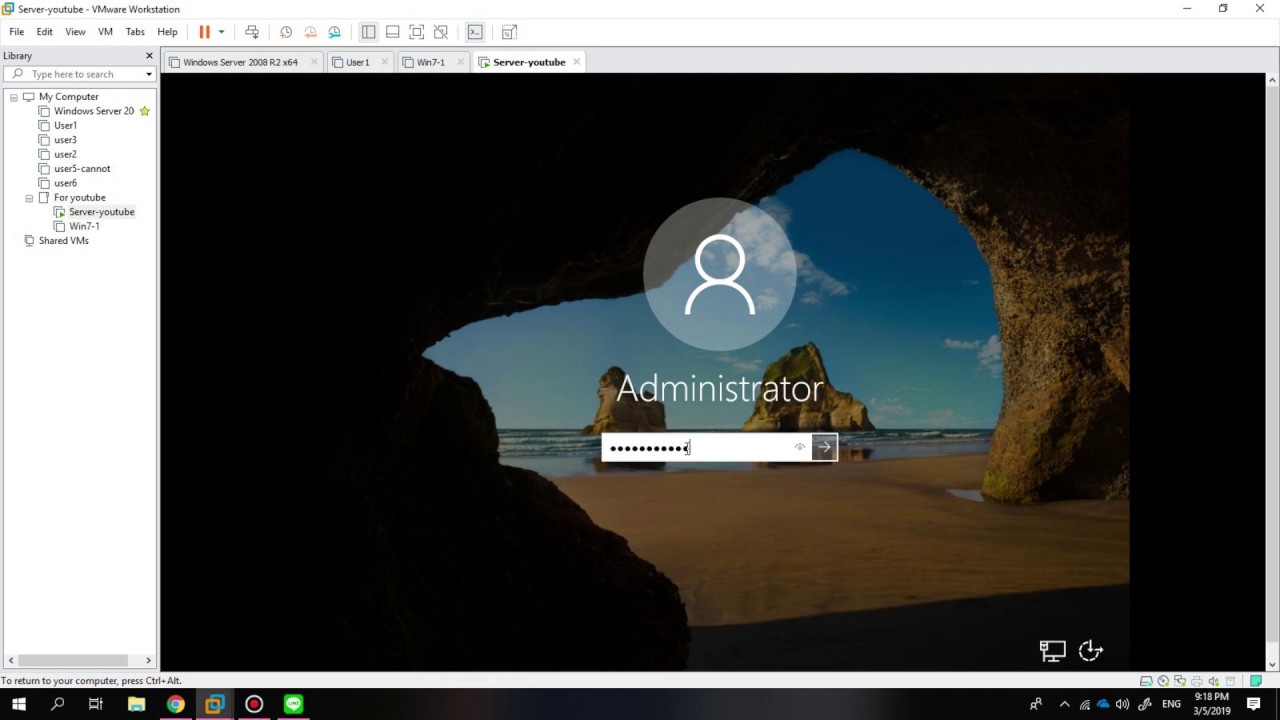
Task: Click the printer status icon
Action: [x=1196, y=681]
